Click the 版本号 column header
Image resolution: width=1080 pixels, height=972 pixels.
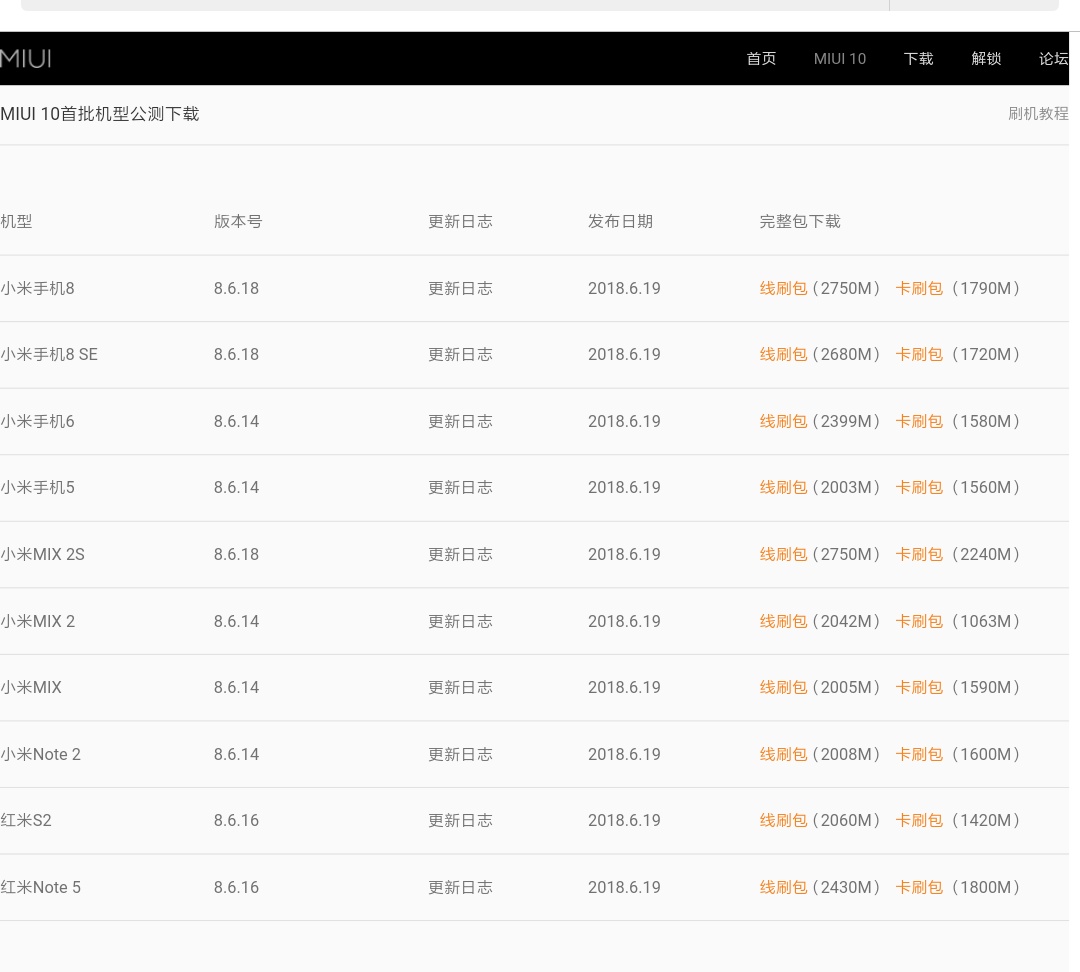point(238,221)
